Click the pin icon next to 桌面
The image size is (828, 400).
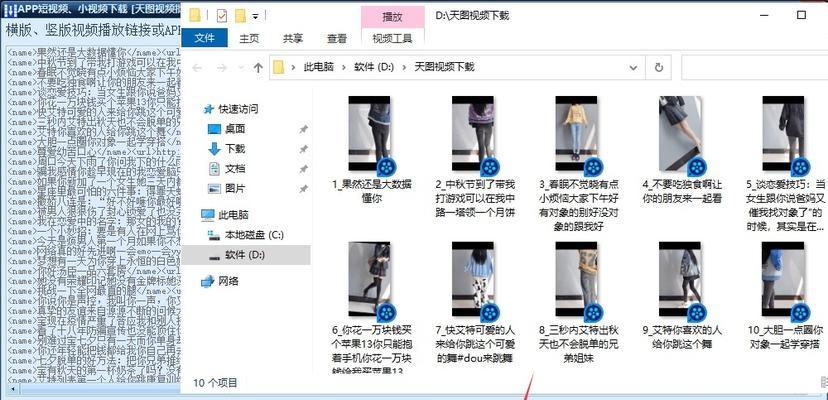coord(303,129)
